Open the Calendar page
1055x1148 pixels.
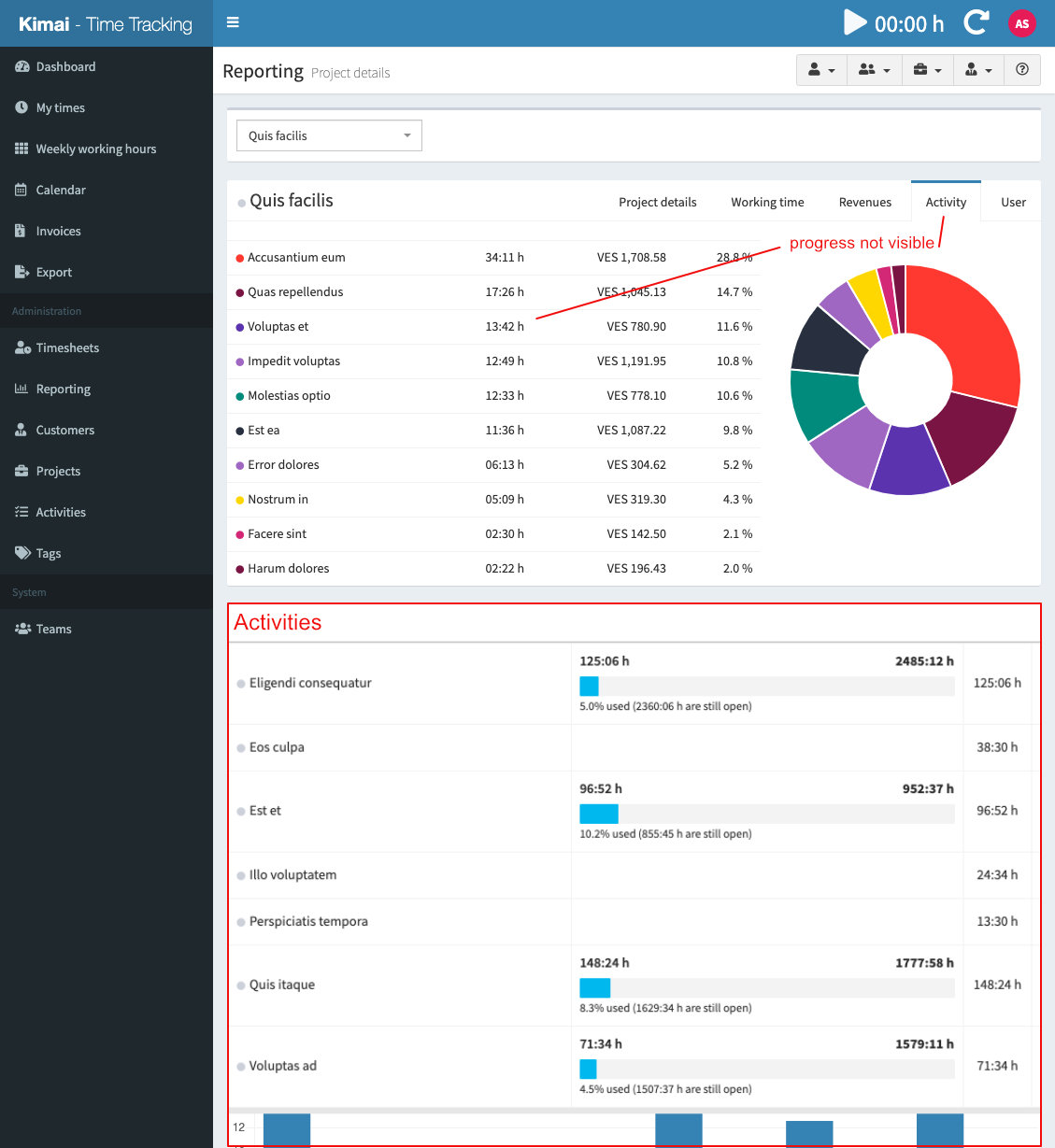[x=107, y=190]
